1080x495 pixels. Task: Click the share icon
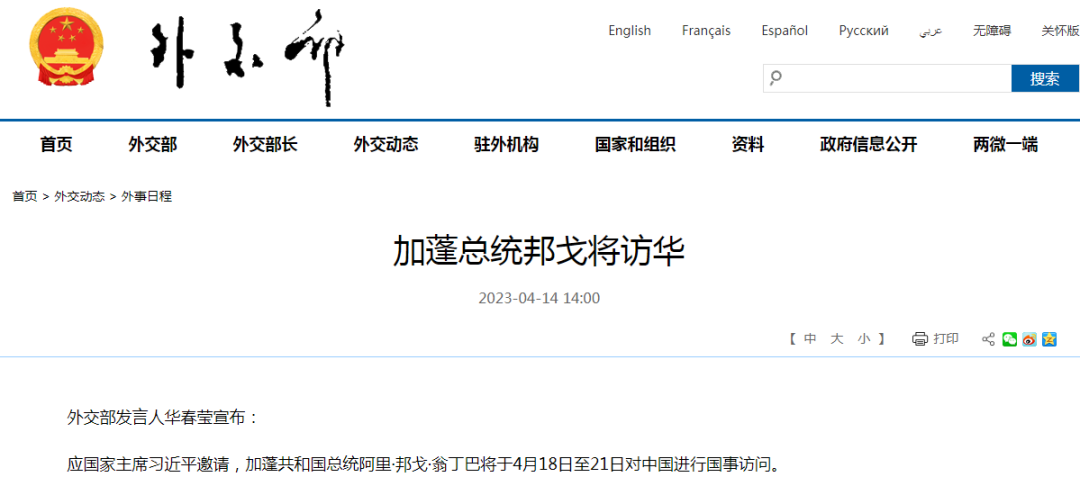[988, 339]
